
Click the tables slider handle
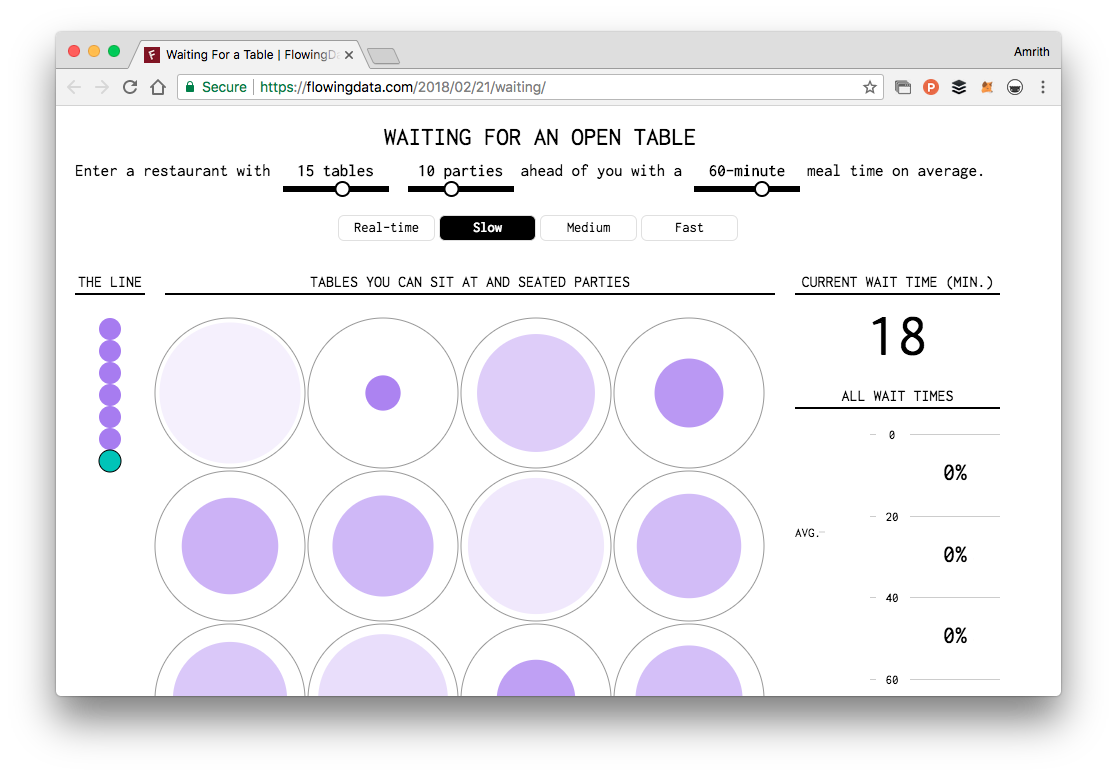[343, 189]
